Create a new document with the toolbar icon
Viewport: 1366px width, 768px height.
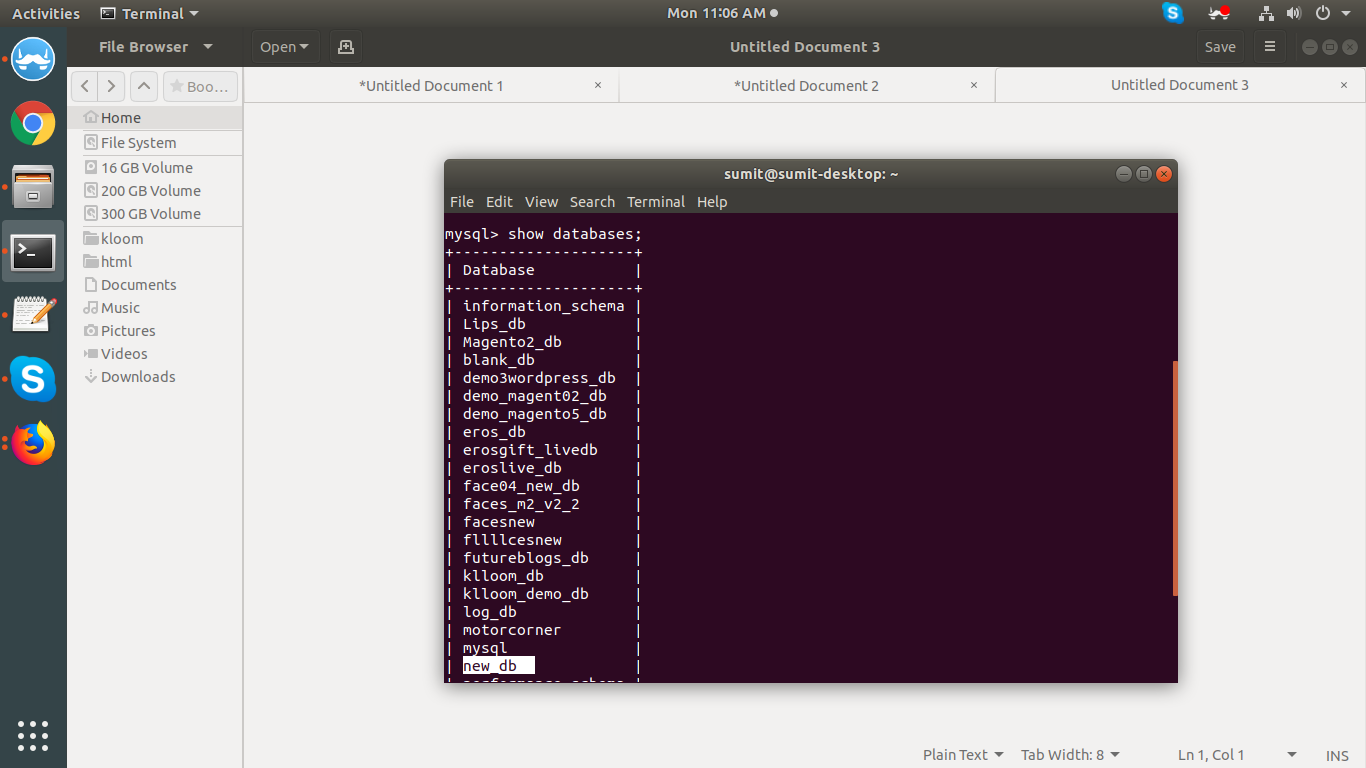point(346,46)
